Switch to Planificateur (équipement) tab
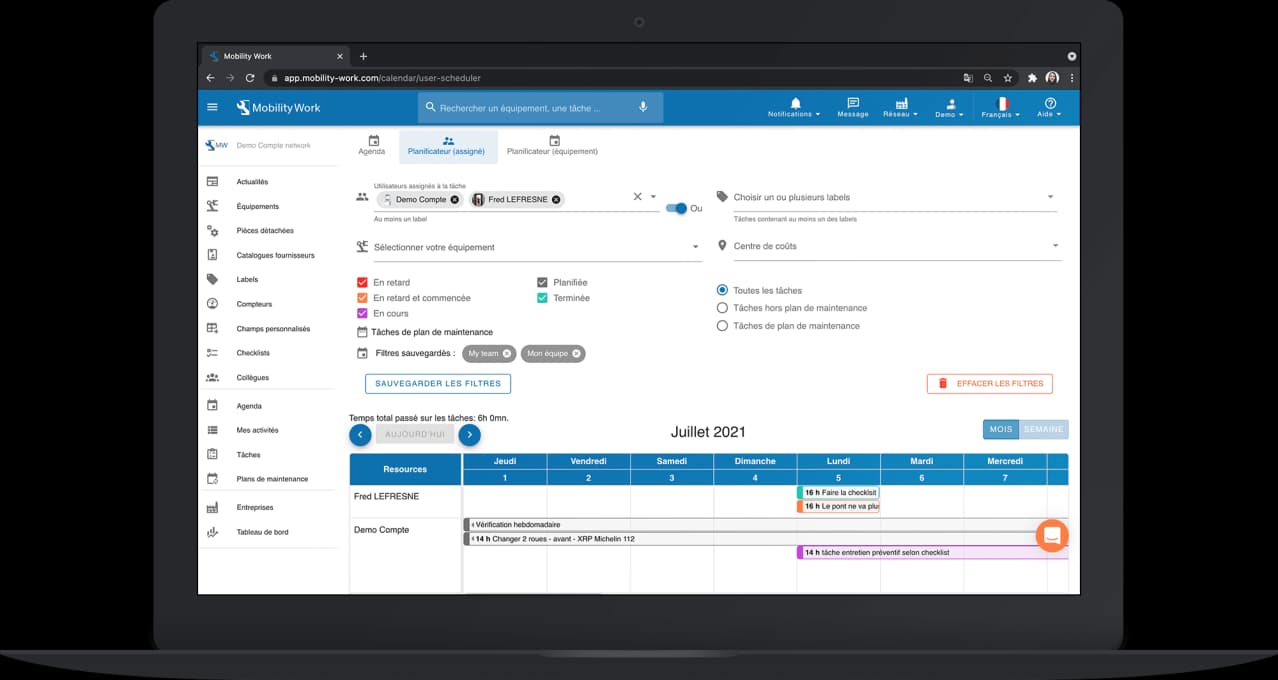This screenshot has height=680, width=1278. click(x=552, y=146)
